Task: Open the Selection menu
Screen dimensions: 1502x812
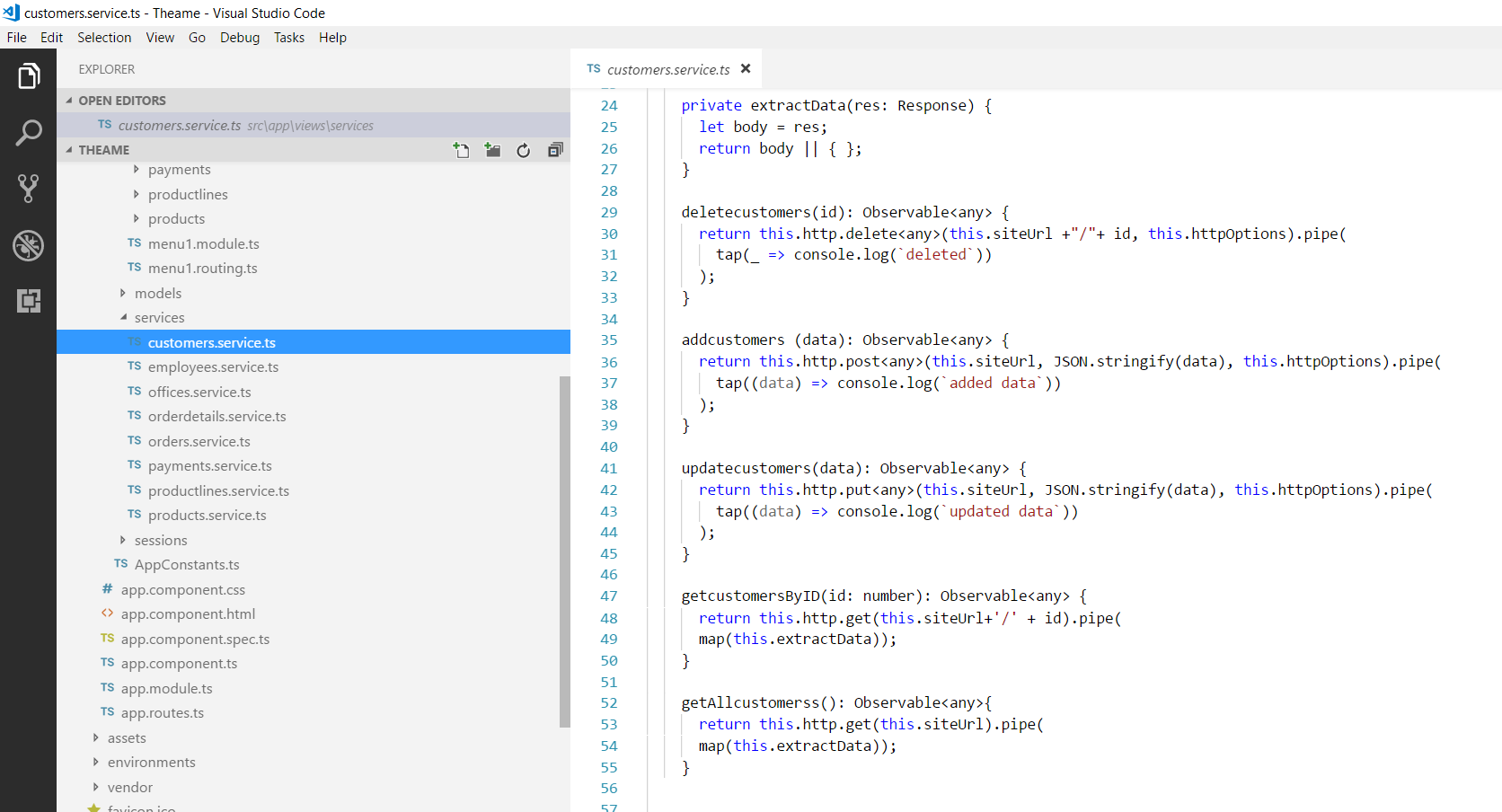Action: click(104, 38)
